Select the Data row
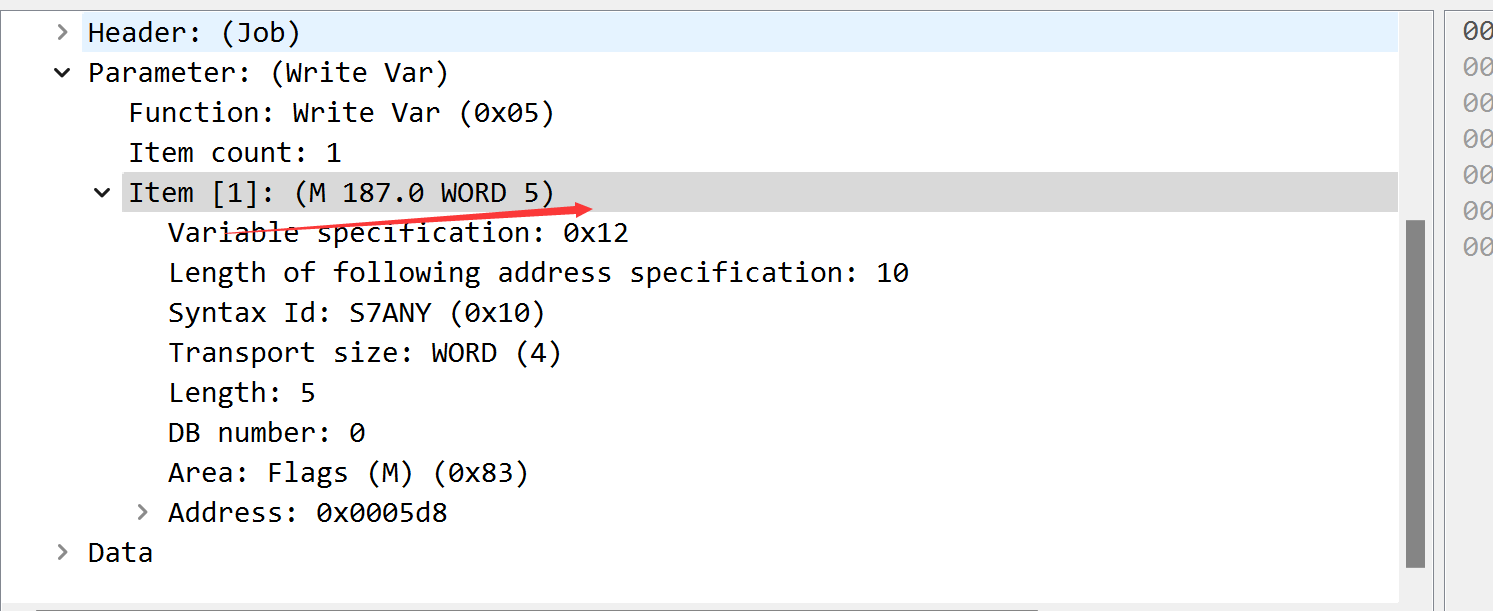 coord(120,553)
